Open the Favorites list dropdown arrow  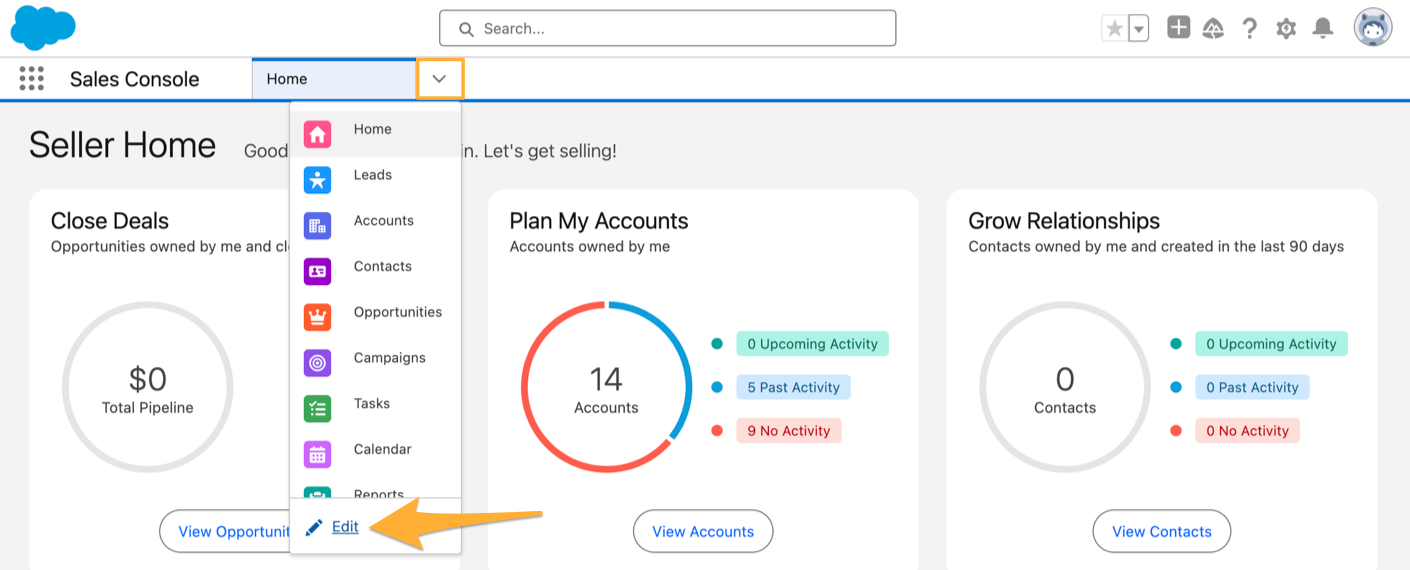pyautogui.click(x=1138, y=29)
